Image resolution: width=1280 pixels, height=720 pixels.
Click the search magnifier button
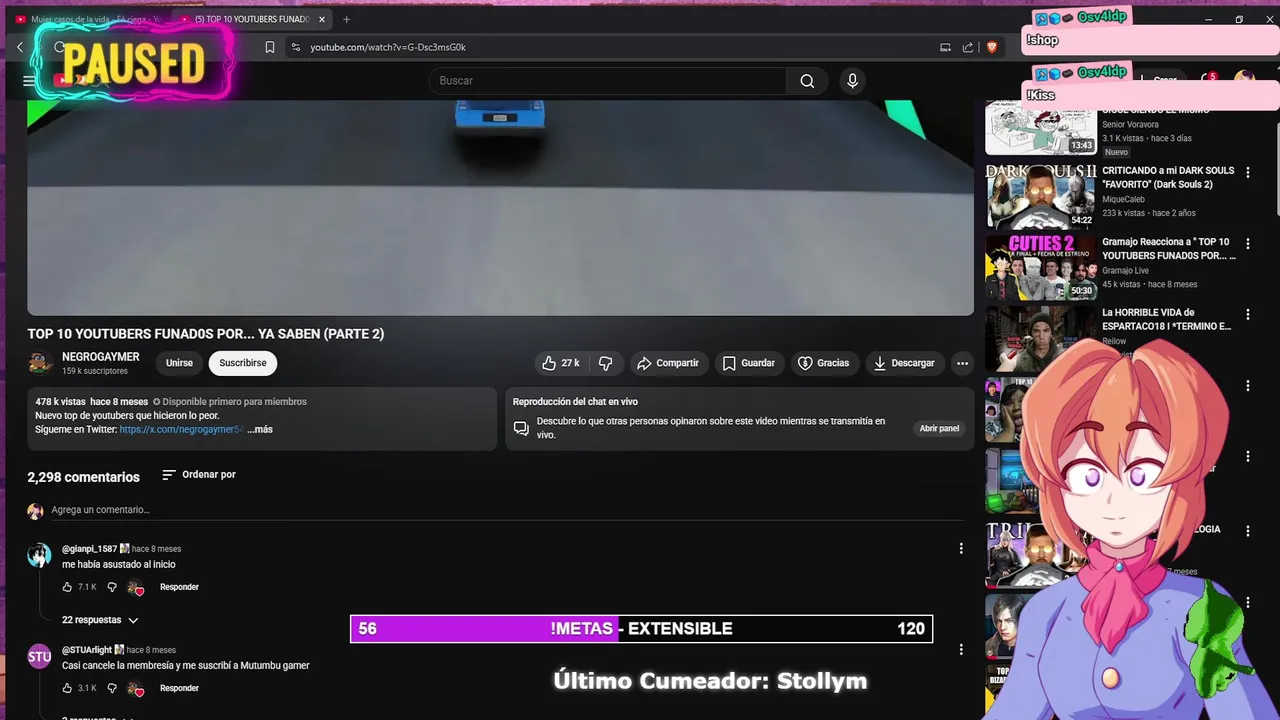pos(807,81)
